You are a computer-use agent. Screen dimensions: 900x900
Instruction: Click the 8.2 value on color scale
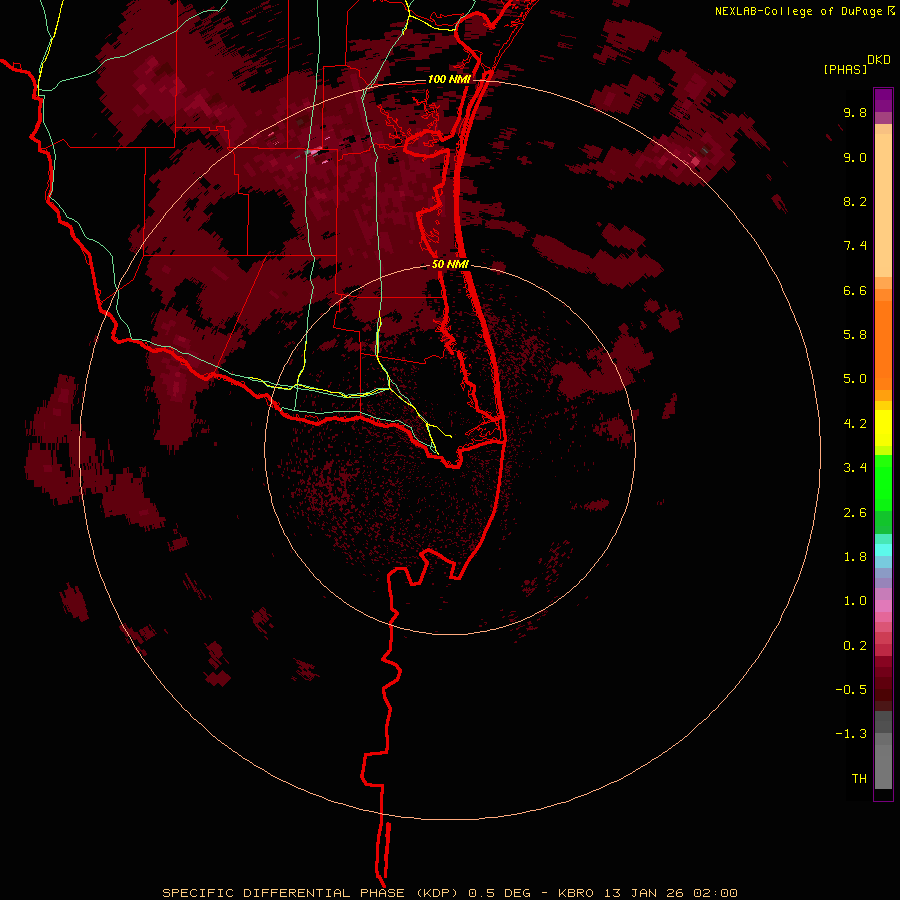pyautogui.click(x=855, y=201)
